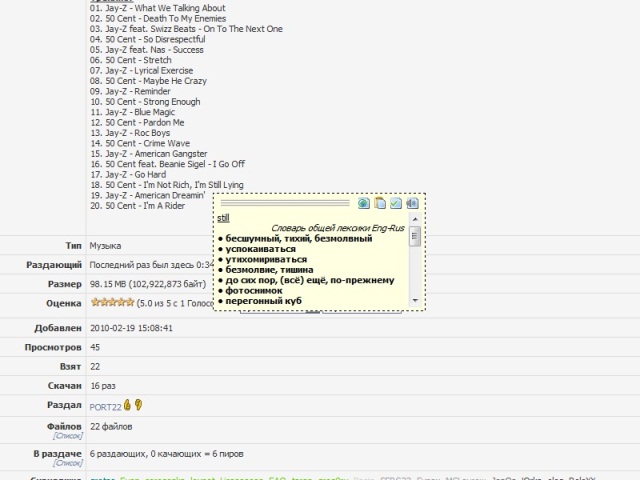This screenshot has width=640, height=480.
Task: Click the files count "22 файлов"
Action: pos(111,427)
